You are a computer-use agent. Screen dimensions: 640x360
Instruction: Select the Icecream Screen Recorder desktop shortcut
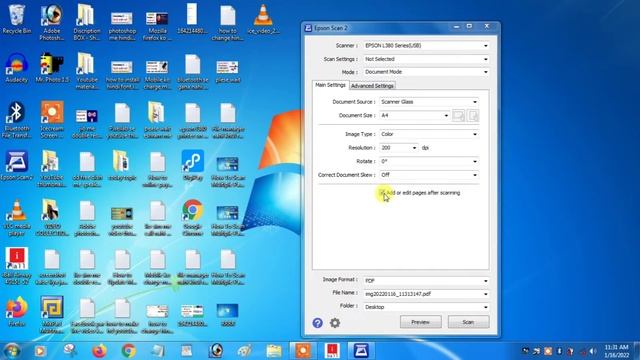pyautogui.click(x=52, y=120)
